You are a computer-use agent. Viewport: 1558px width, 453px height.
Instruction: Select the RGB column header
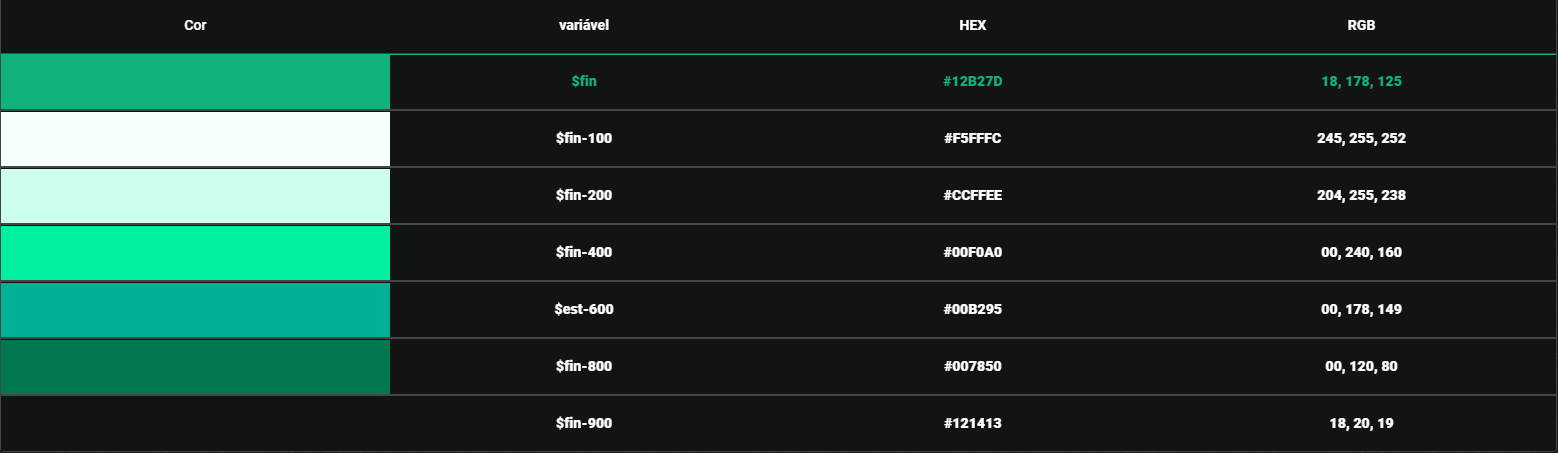(1361, 26)
